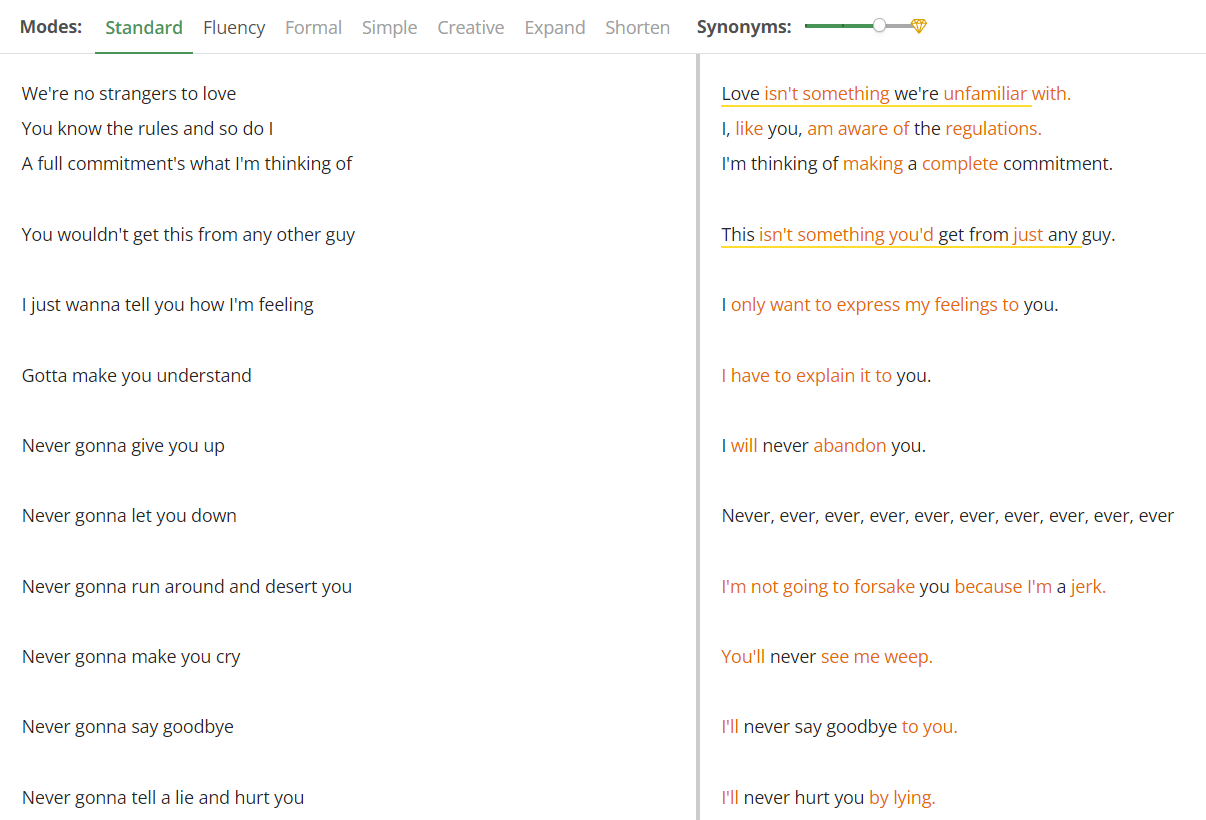The height and width of the screenshot is (820, 1206).
Task: Click the output phrase 'because I'm'
Action: (x=1003, y=586)
